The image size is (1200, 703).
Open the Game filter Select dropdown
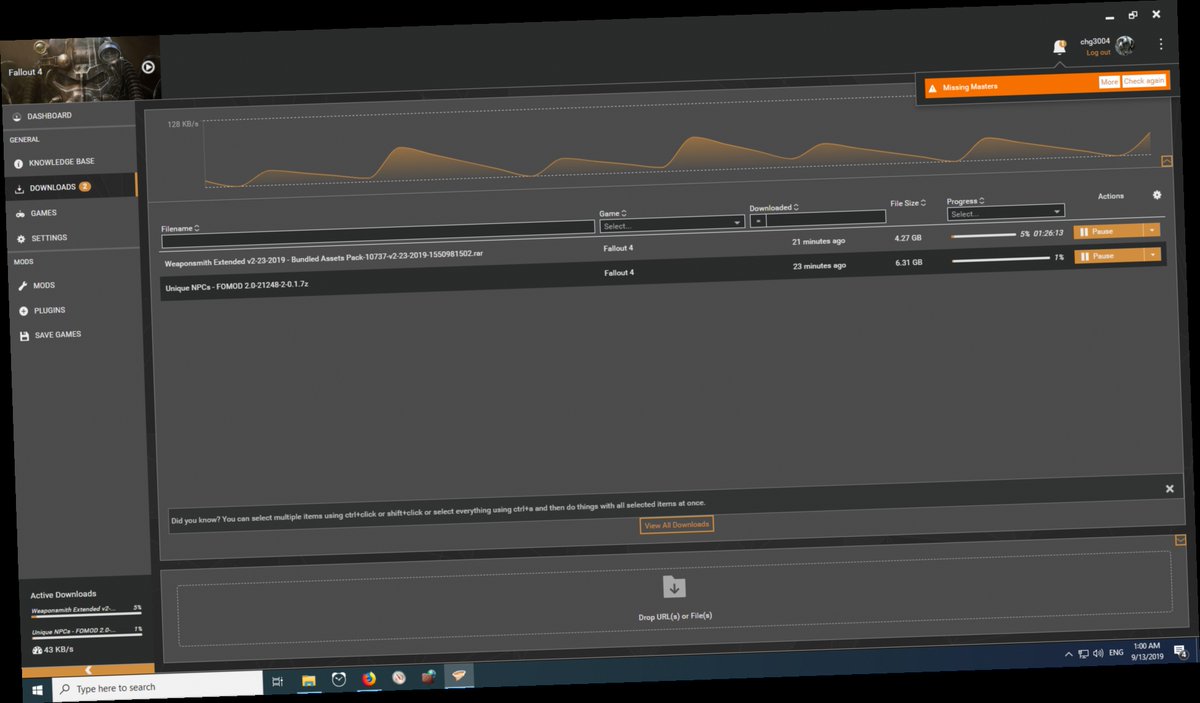(x=671, y=222)
